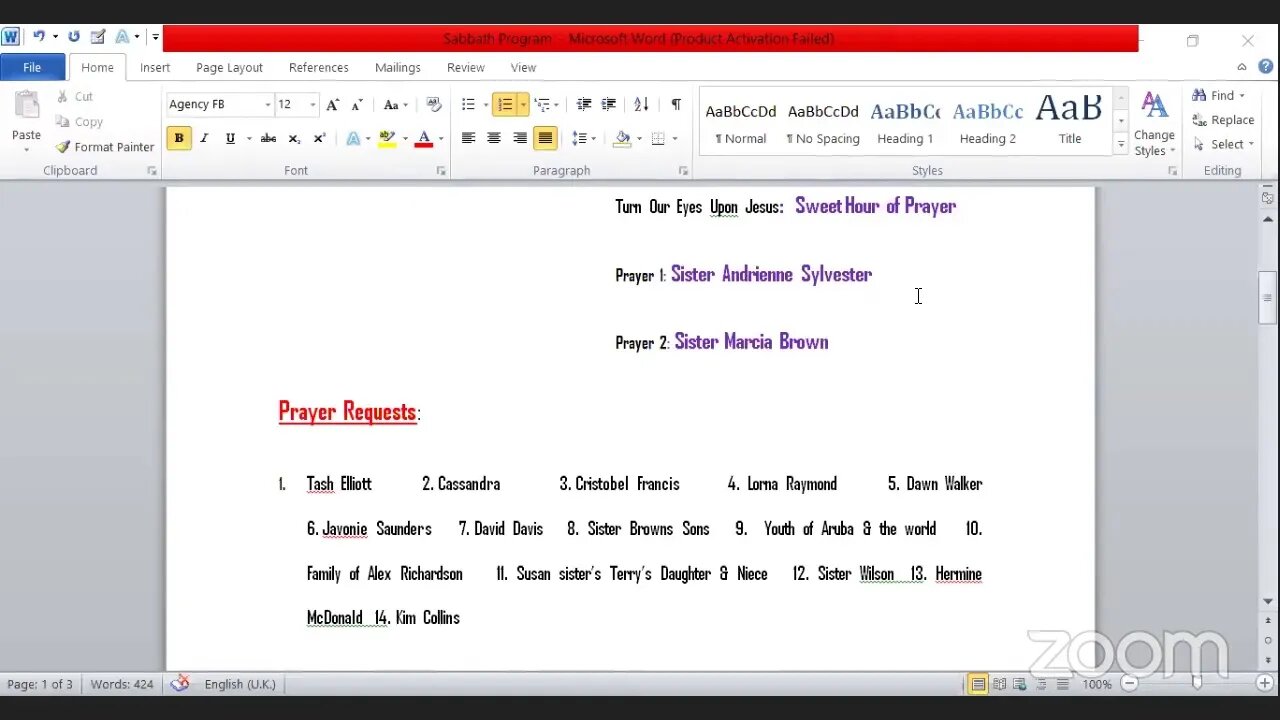Image resolution: width=1280 pixels, height=720 pixels.
Task: Switch to the Mailings tab
Action: coord(398,67)
